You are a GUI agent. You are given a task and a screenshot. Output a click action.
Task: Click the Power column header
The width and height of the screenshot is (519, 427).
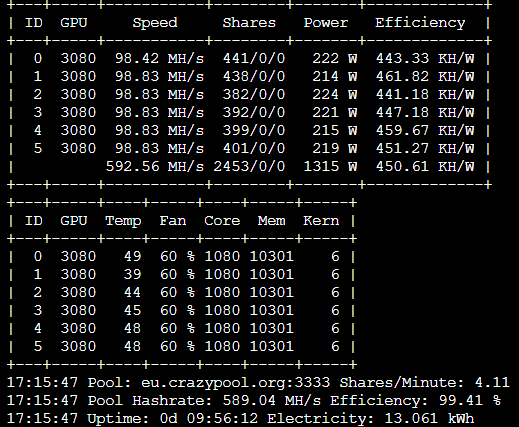tap(326, 23)
